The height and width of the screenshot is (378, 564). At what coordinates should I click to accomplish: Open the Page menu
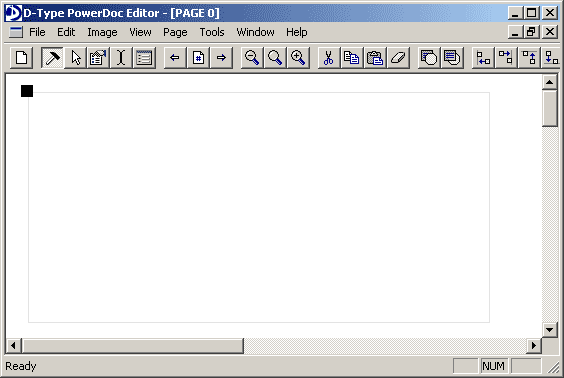pyautogui.click(x=175, y=32)
